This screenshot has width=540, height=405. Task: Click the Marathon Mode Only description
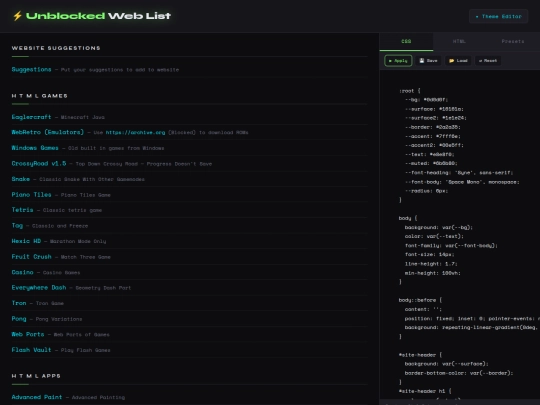(x=78, y=241)
